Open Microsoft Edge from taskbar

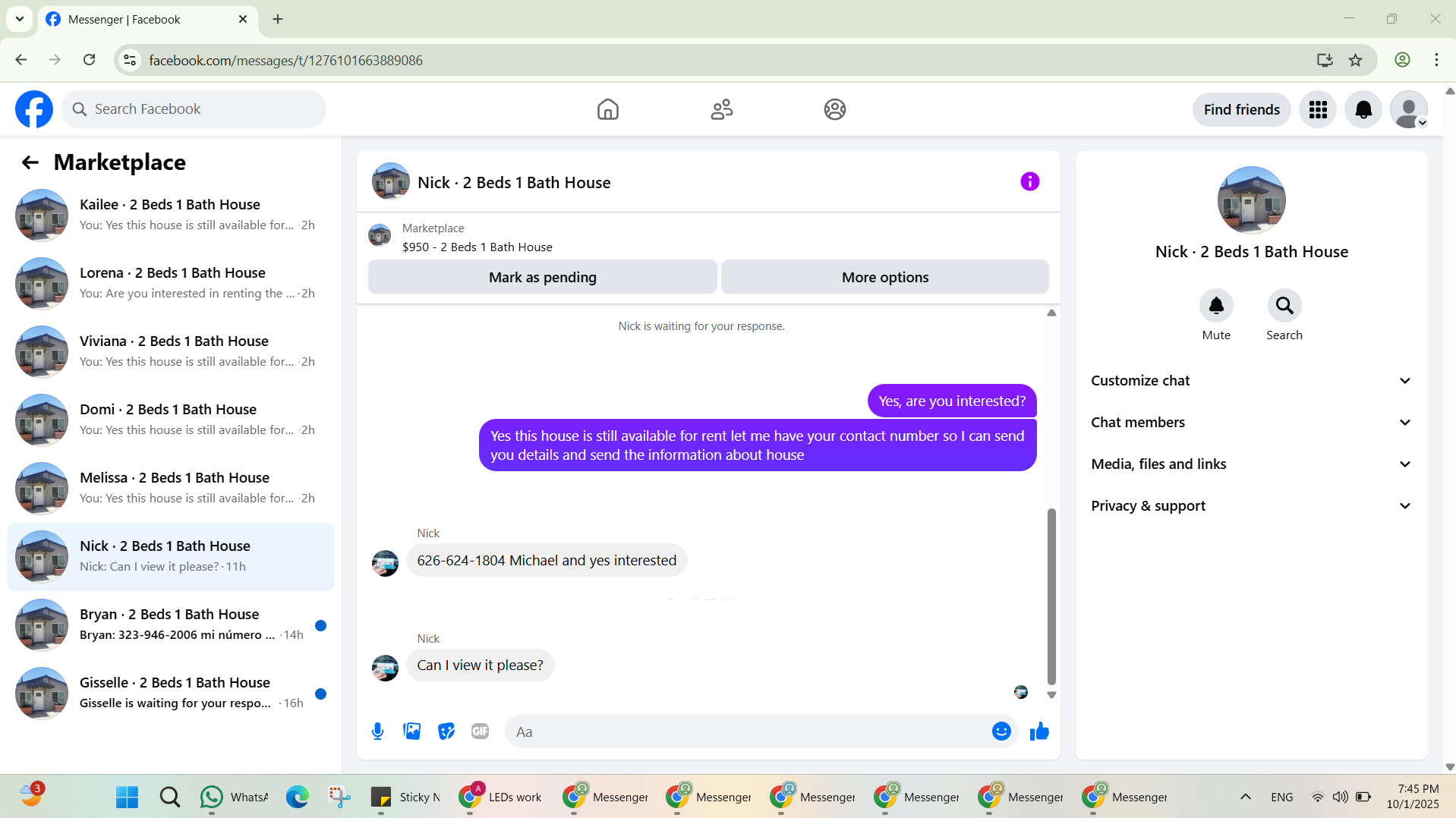coord(298,797)
